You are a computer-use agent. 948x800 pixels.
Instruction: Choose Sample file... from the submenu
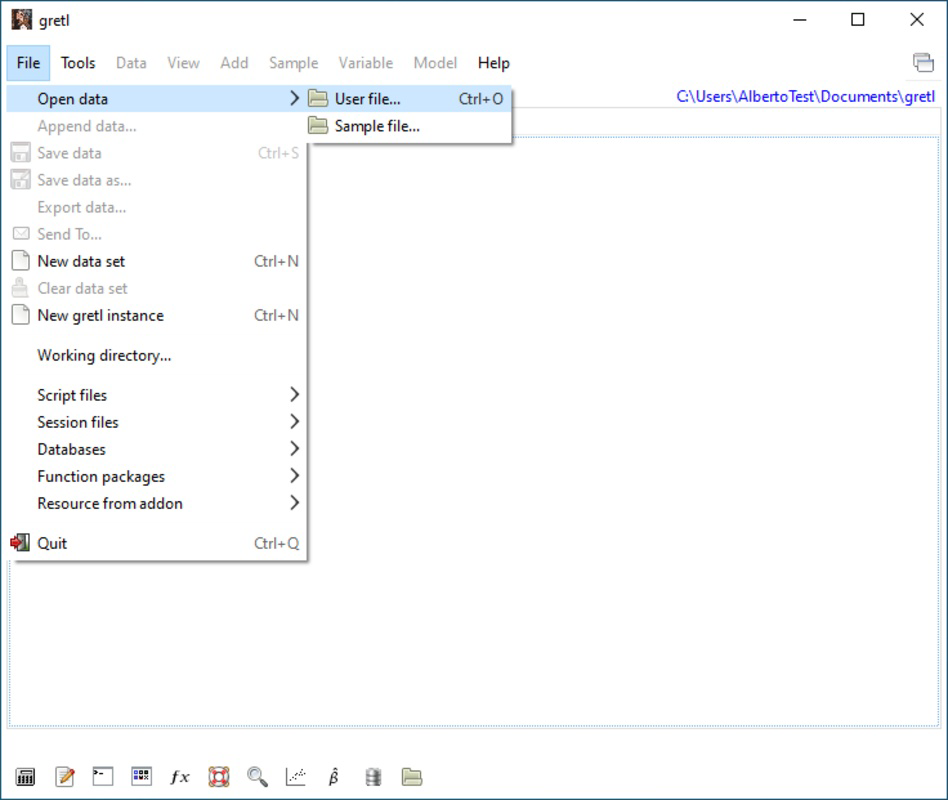409,126
